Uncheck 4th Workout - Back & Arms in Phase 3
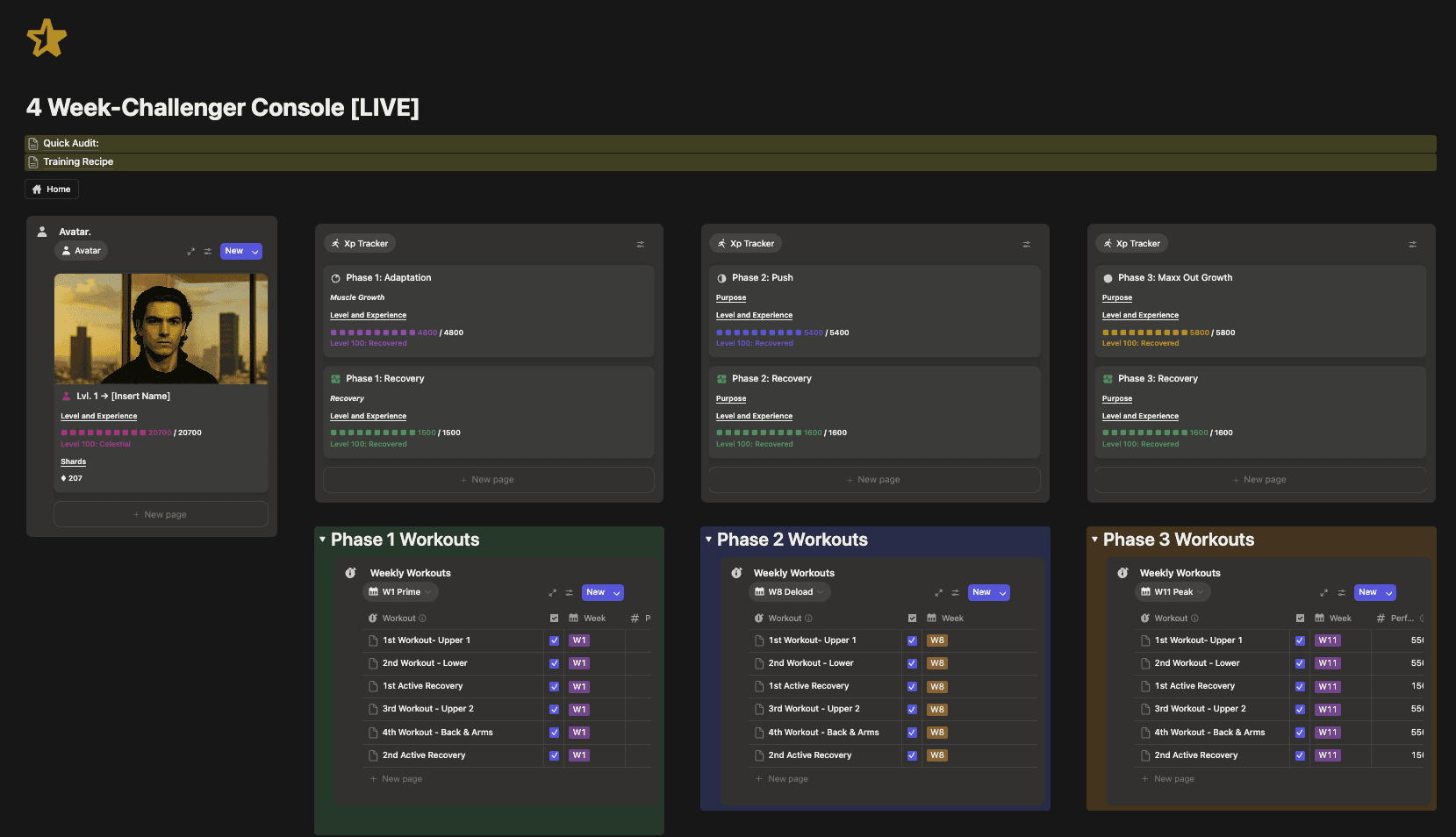Image resolution: width=1456 pixels, height=837 pixels. pos(1300,732)
